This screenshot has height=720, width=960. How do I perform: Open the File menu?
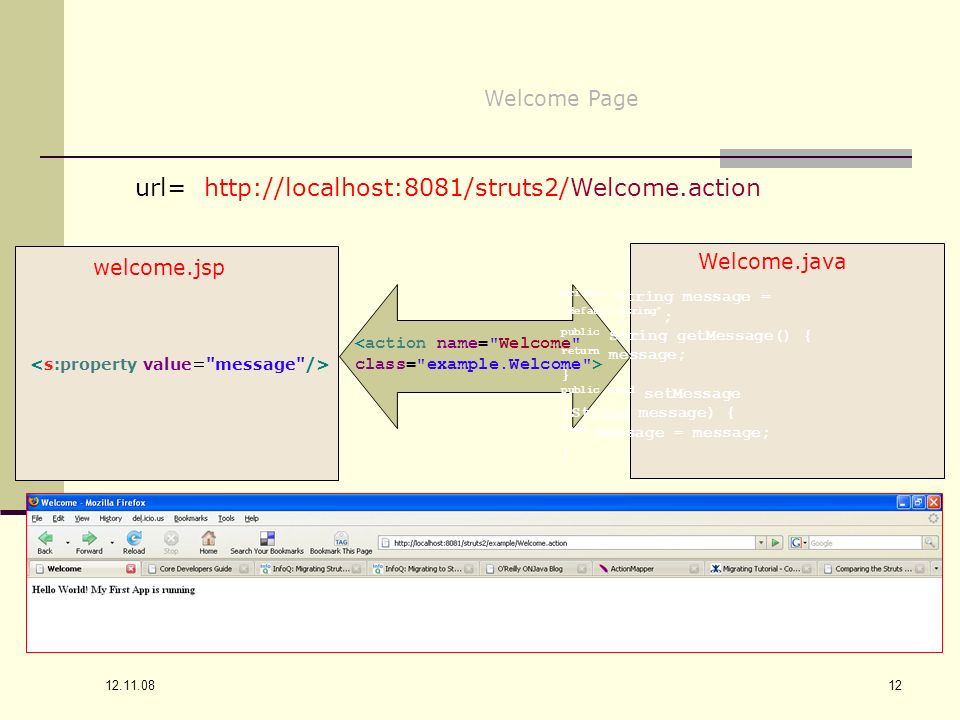(37, 518)
